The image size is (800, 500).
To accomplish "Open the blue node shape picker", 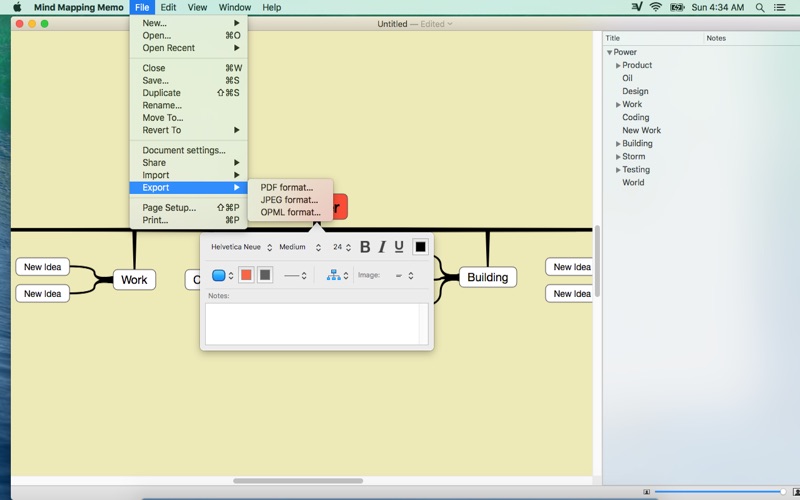I will pos(222,276).
